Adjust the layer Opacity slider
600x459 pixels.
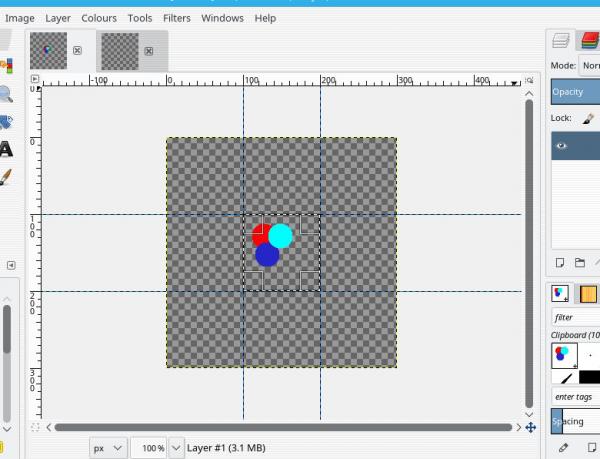576,92
